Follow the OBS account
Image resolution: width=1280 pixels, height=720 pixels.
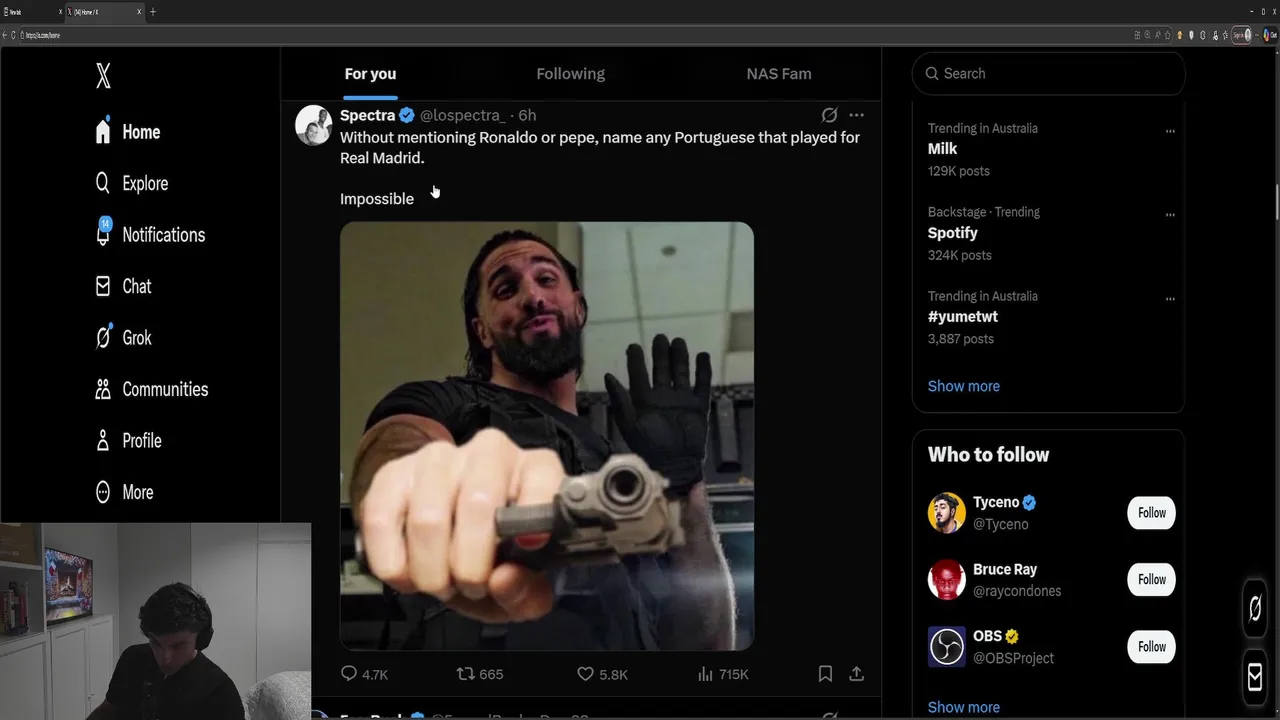1151,647
